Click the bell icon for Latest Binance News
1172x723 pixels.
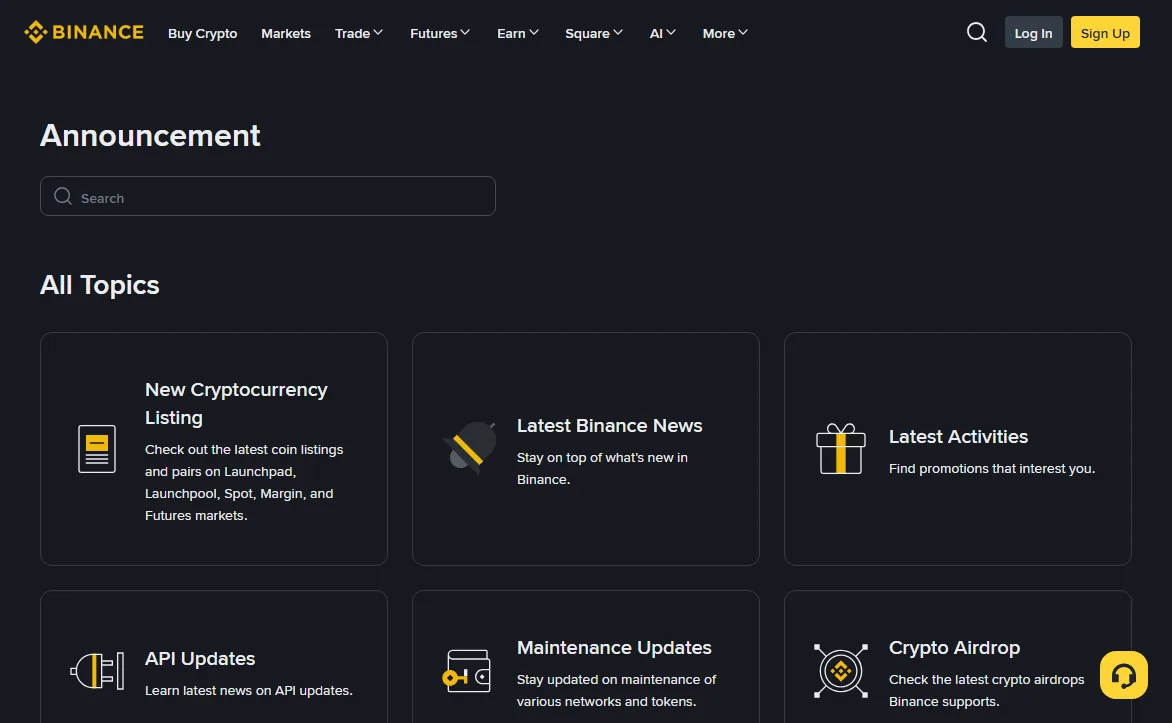click(469, 448)
